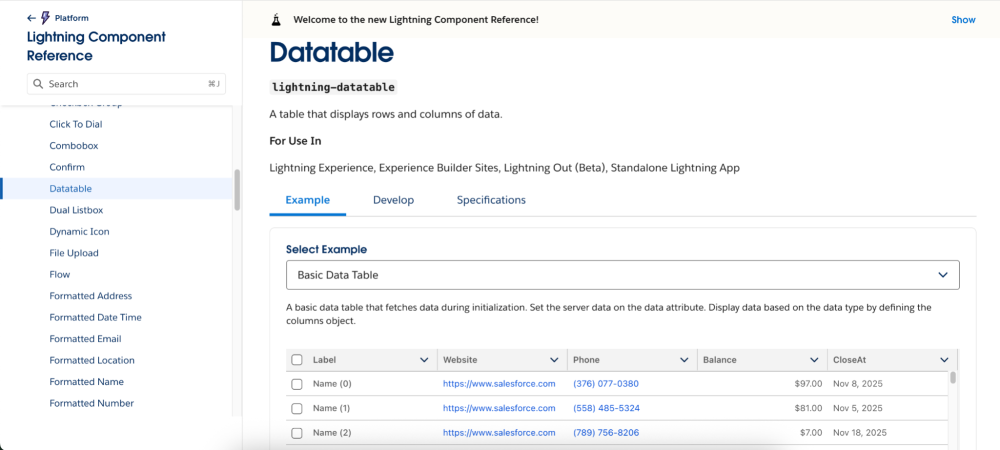Click the $7.00 balance cell
Viewport: 1000px width, 450px height.
(x=811, y=432)
